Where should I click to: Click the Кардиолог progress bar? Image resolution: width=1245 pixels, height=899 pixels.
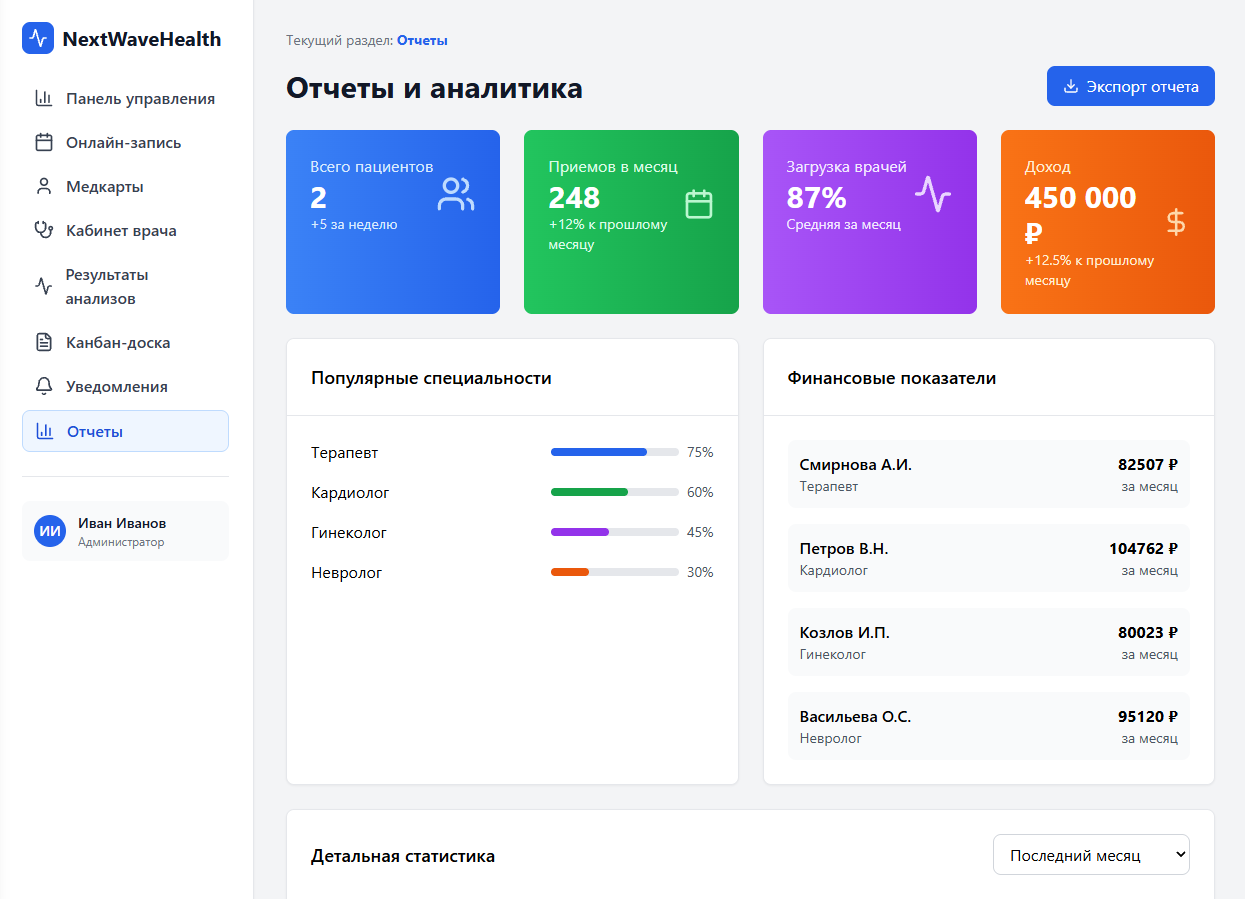613,492
